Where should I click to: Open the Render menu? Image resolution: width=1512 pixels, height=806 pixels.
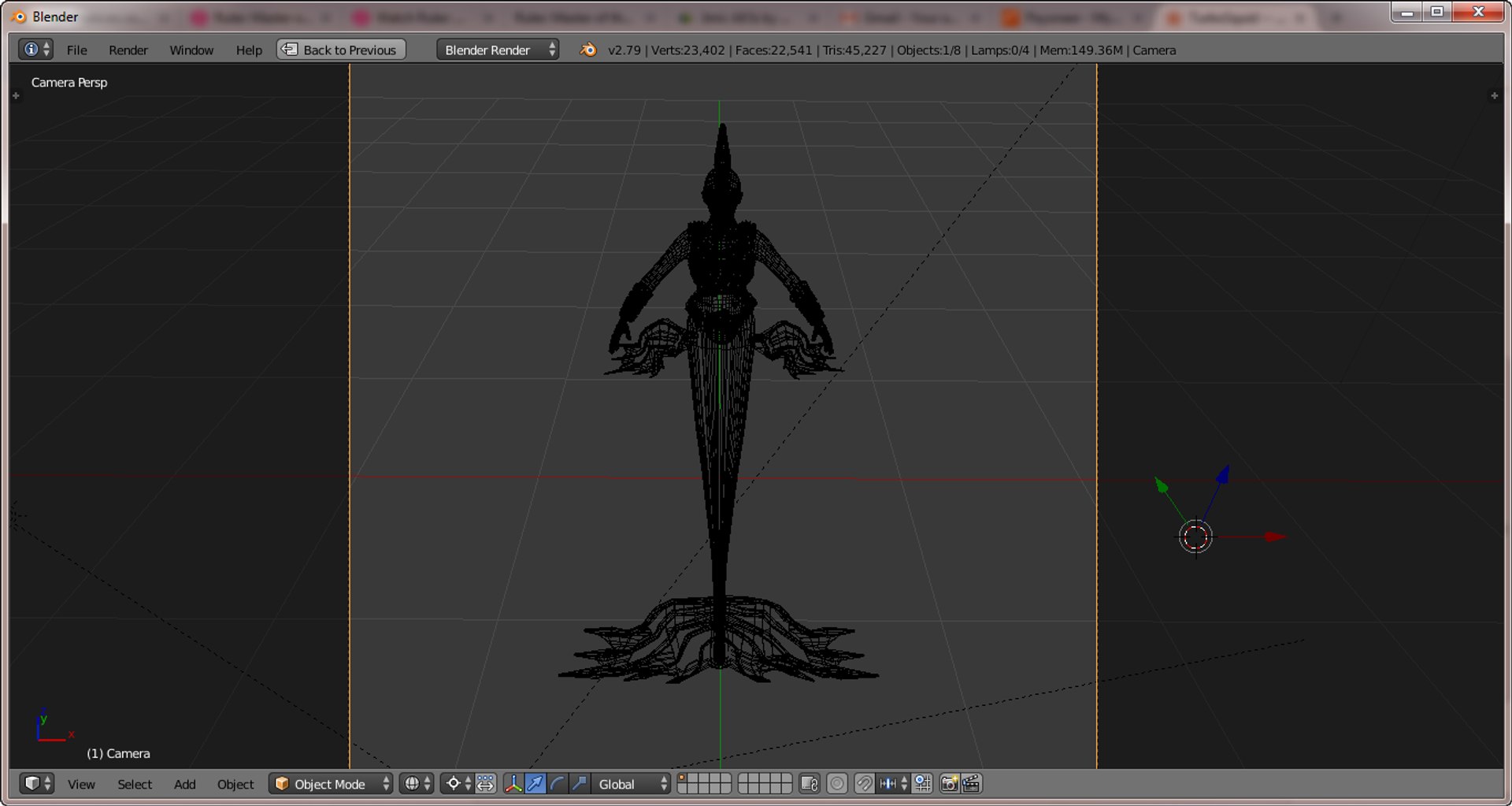(x=128, y=50)
